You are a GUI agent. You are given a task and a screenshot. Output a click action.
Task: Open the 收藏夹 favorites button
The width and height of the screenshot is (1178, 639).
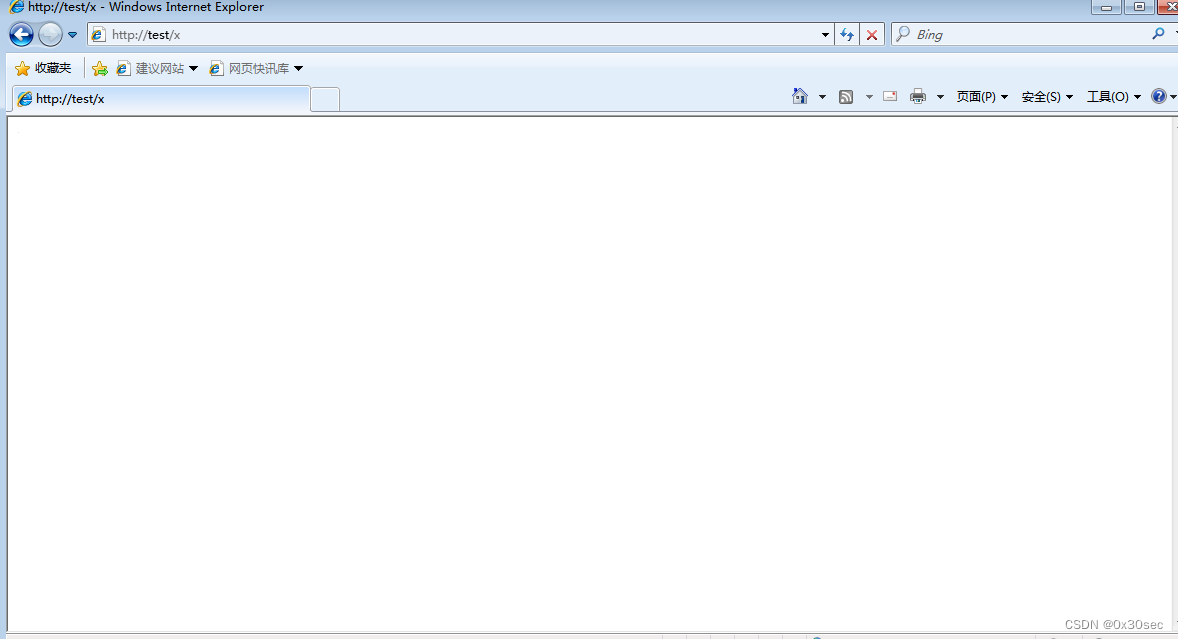coord(44,68)
